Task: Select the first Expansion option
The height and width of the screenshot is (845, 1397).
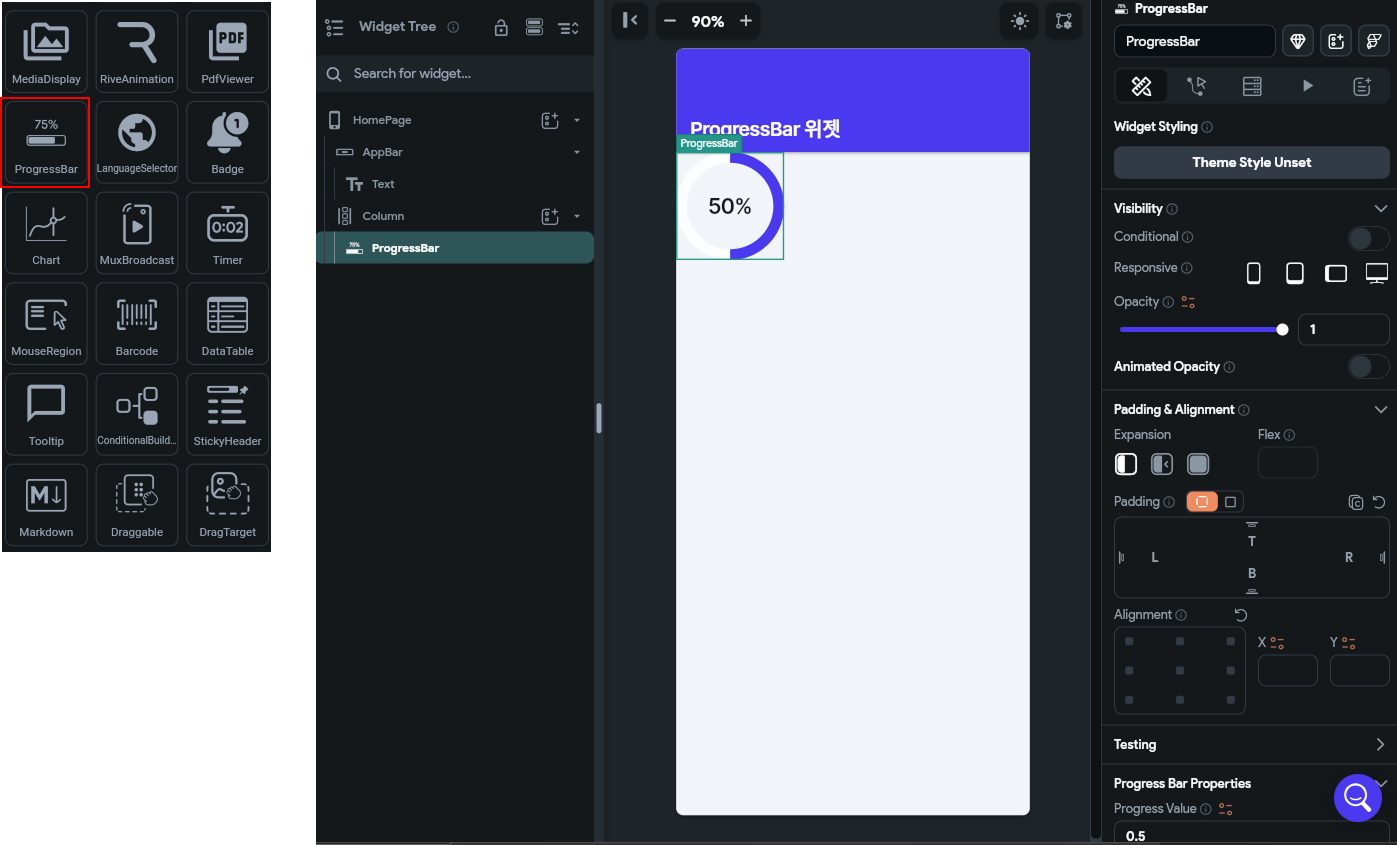Action: [x=1126, y=464]
